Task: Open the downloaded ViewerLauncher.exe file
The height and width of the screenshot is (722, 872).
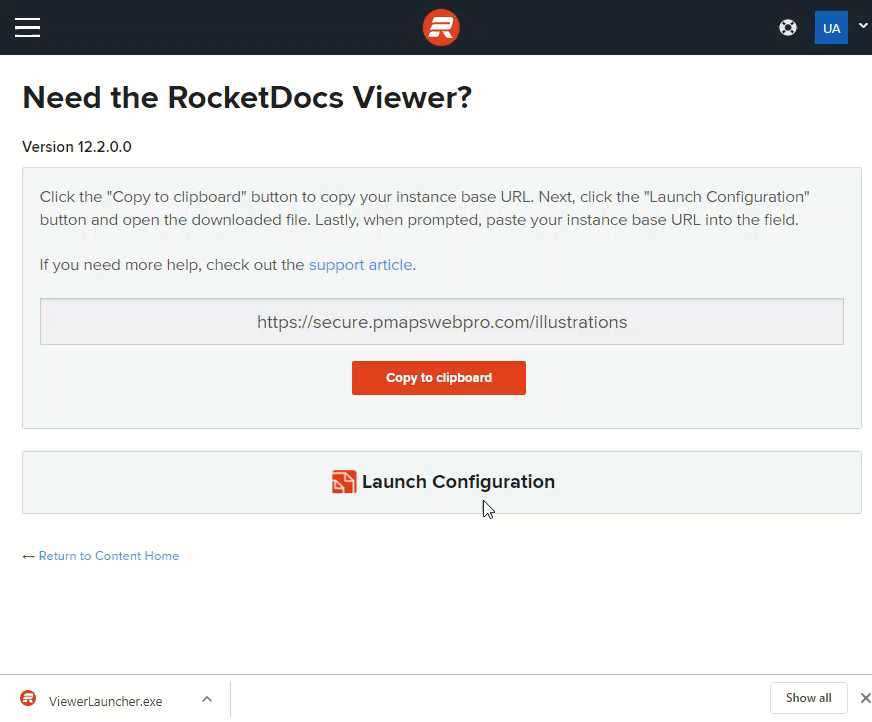Action: coord(106,701)
